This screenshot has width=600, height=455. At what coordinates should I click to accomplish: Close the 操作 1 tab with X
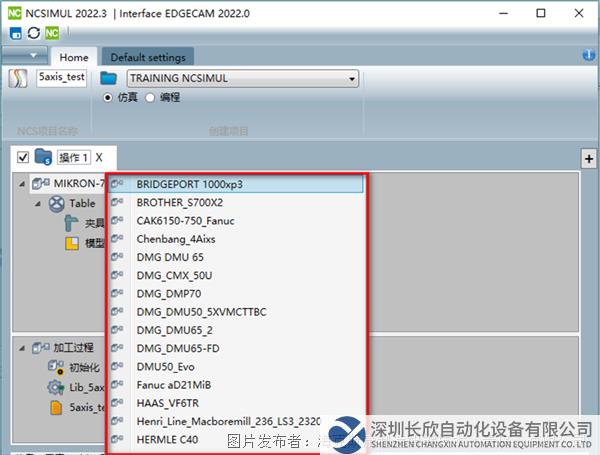[x=99, y=157]
